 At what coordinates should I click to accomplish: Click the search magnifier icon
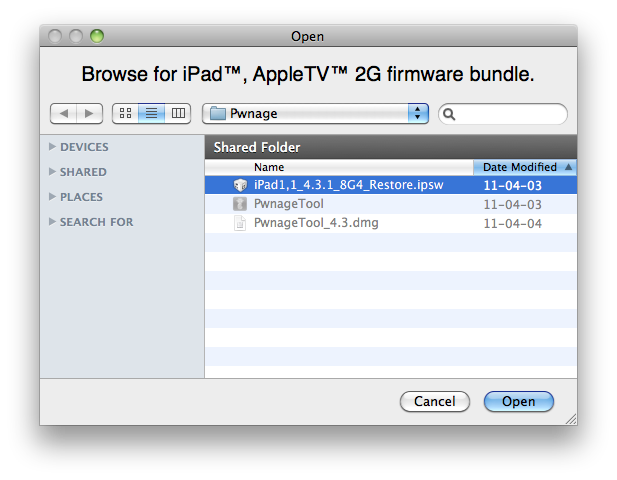tap(451, 115)
